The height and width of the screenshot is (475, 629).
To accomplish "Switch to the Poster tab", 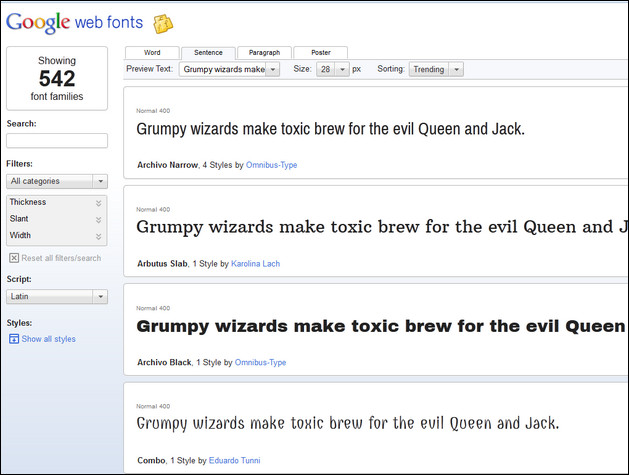I will [x=320, y=52].
